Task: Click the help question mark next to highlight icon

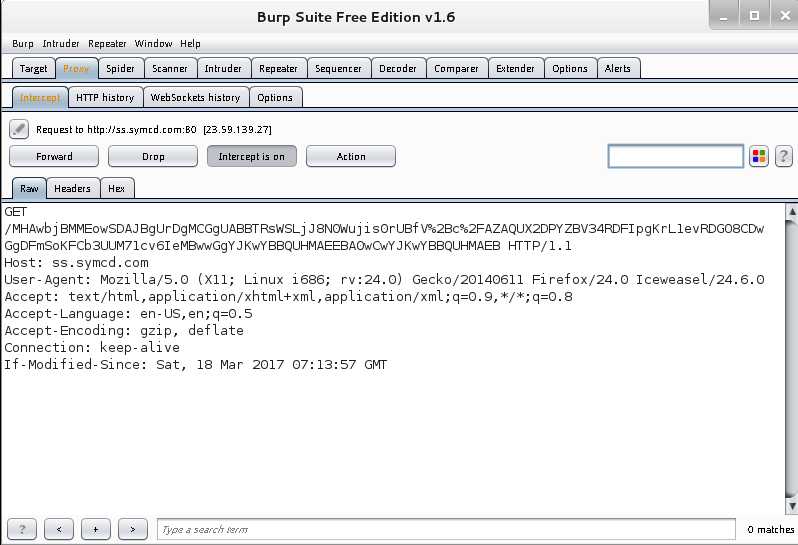Action: coord(784,156)
